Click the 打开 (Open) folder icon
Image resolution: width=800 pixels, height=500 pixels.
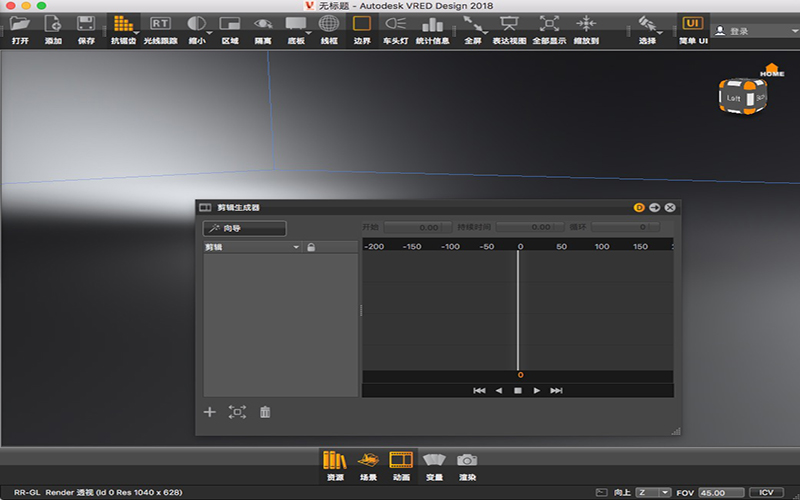tap(20, 23)
